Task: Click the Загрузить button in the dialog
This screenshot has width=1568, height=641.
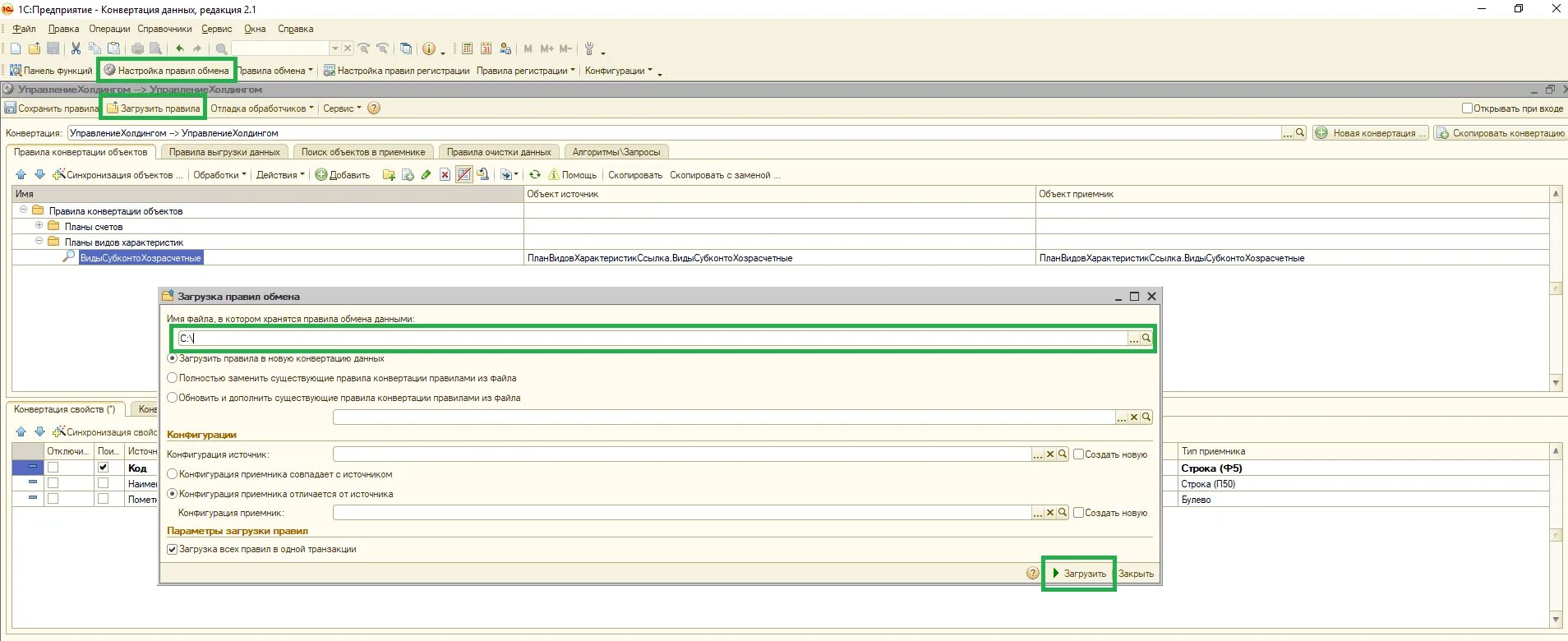Action: coord(1079,573)
